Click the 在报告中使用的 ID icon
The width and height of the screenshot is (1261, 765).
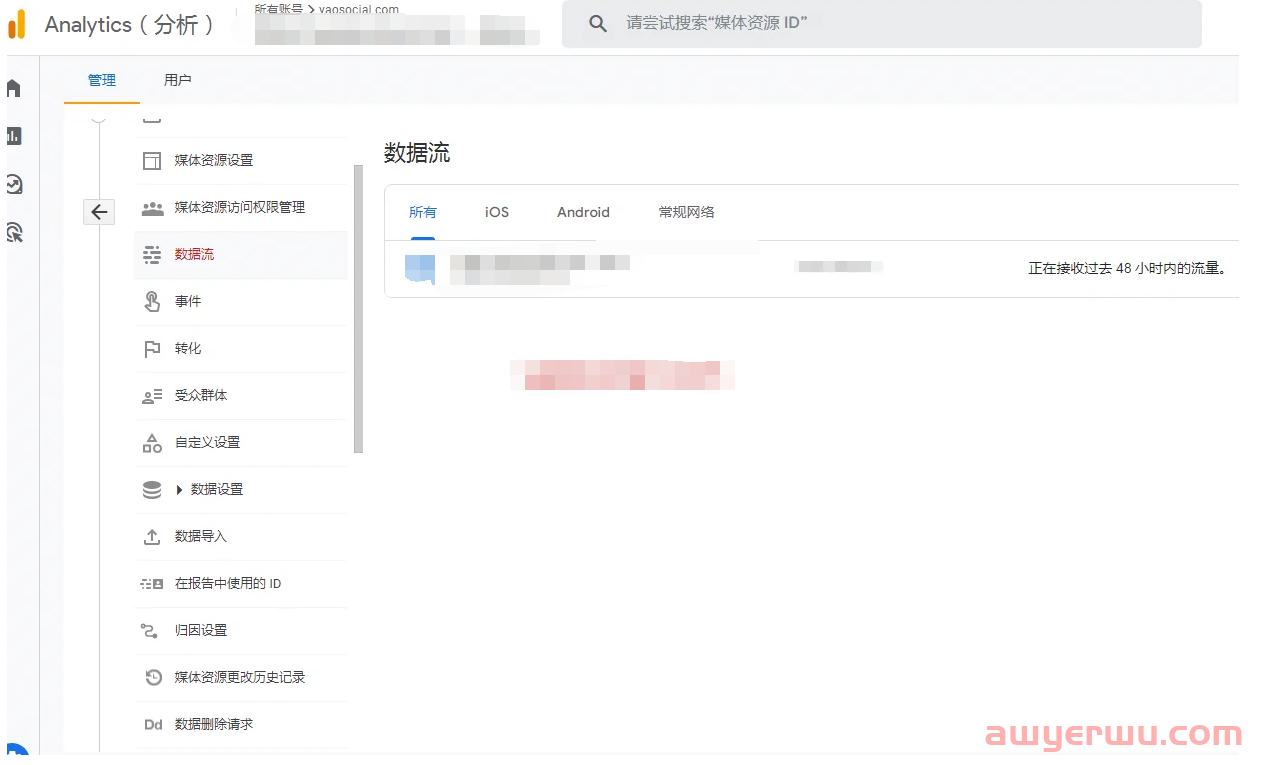click(152, 584)
